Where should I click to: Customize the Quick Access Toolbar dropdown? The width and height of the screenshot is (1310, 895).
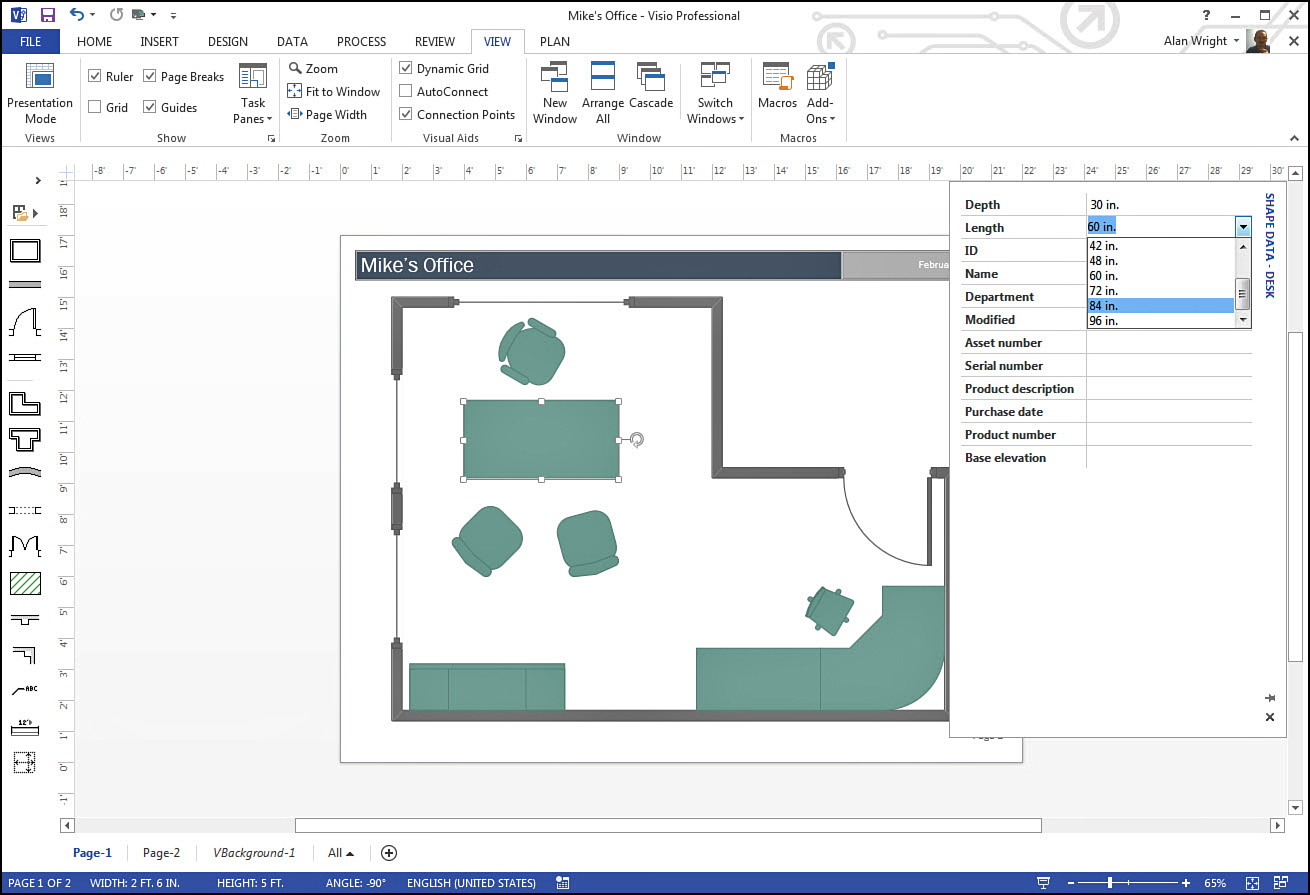[173, 15]
